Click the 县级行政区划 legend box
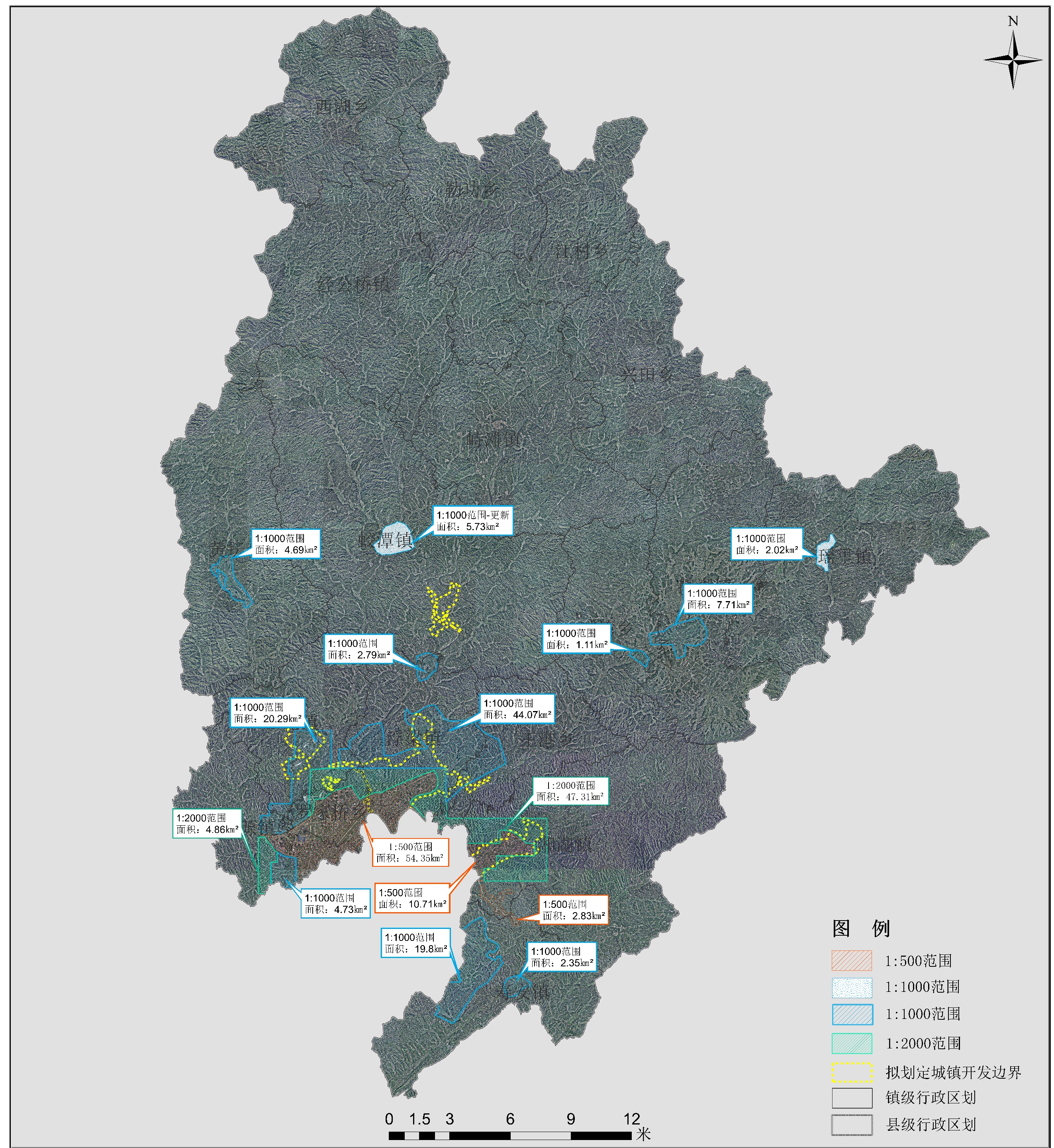Viewport: 1054px width, 1148px height. (852, 1124)
